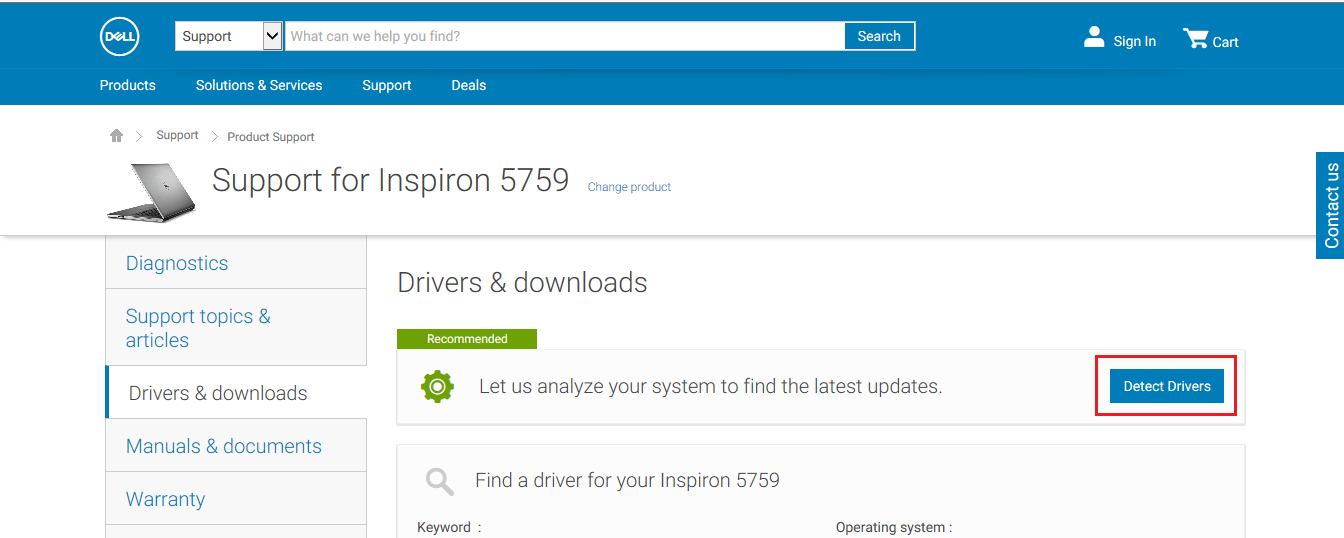Open the Contact us side tab

point(1330,205)
